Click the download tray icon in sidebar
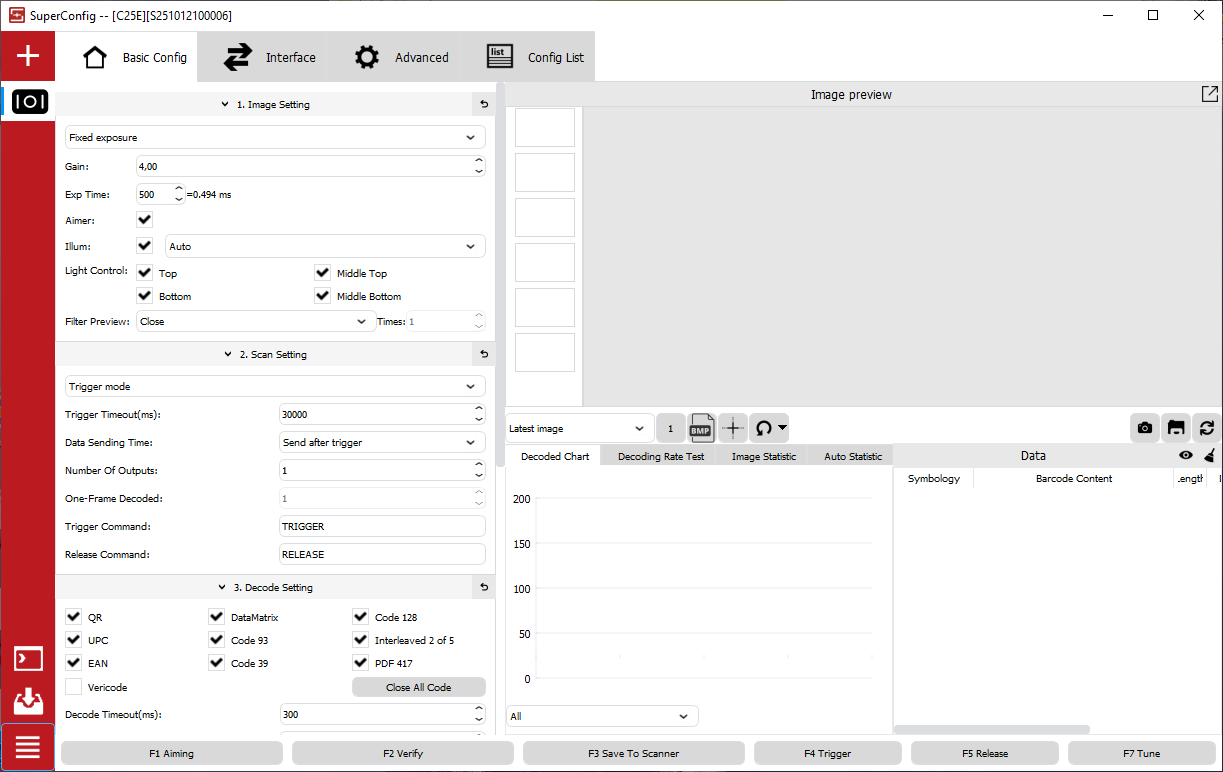1223x772 pixels. click(28, 702)
